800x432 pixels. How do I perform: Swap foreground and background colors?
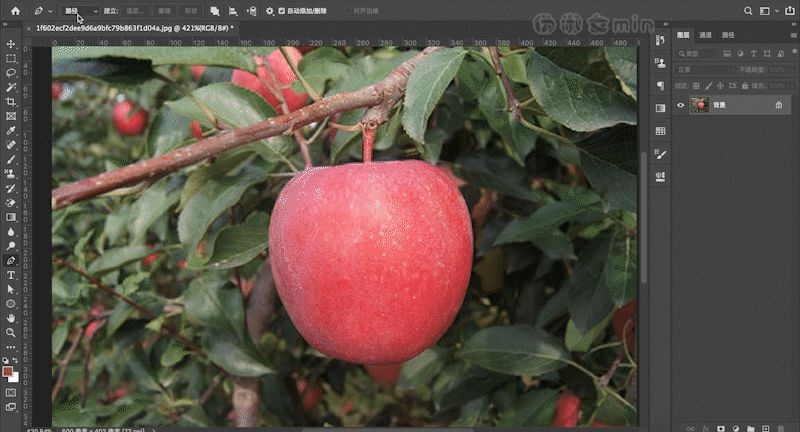[15, 361]
